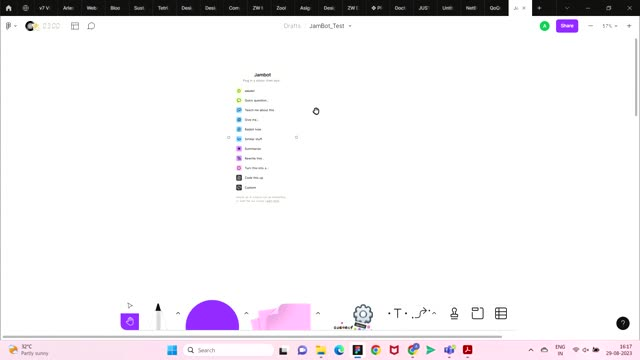Click the left connector handle of Jambot widget
The height and width of the screenshot is (360, 640).
pos(229,138)
